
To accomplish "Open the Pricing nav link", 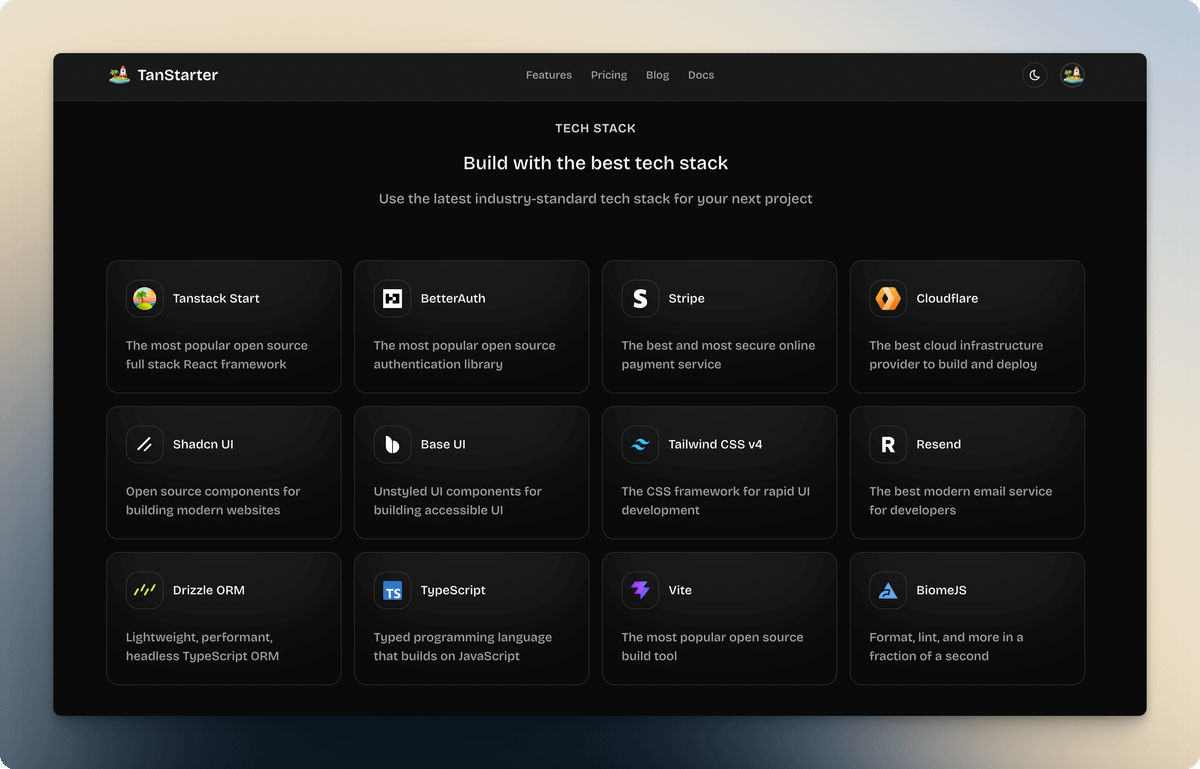I will pos(609,75).
